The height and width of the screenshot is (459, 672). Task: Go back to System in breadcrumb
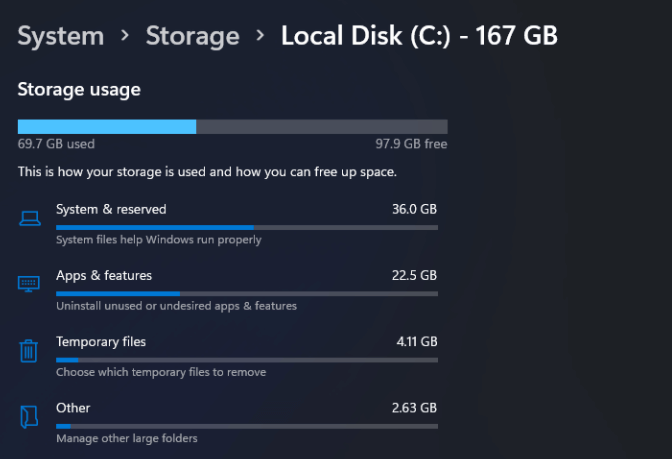61,37
